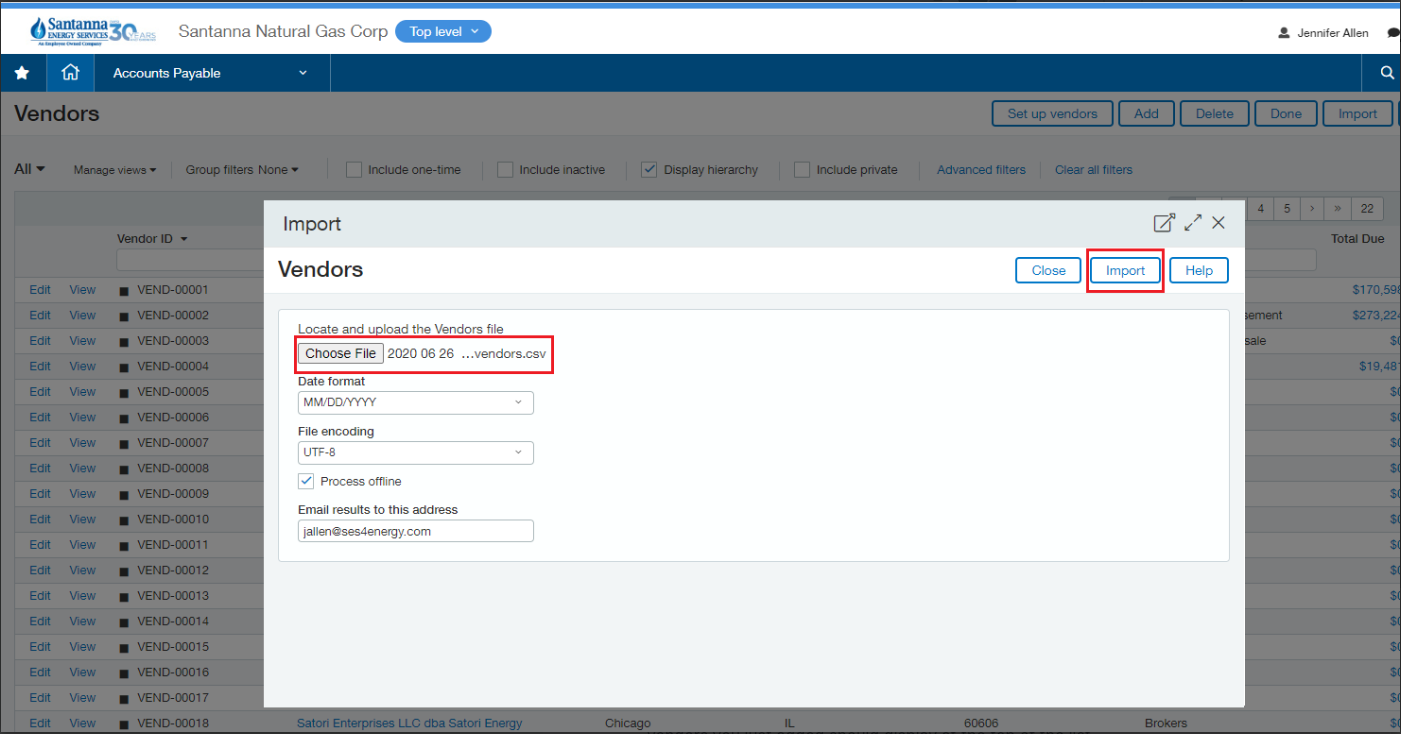
Task: Disable the Process offline checkbox
Action: coord(306,481)
